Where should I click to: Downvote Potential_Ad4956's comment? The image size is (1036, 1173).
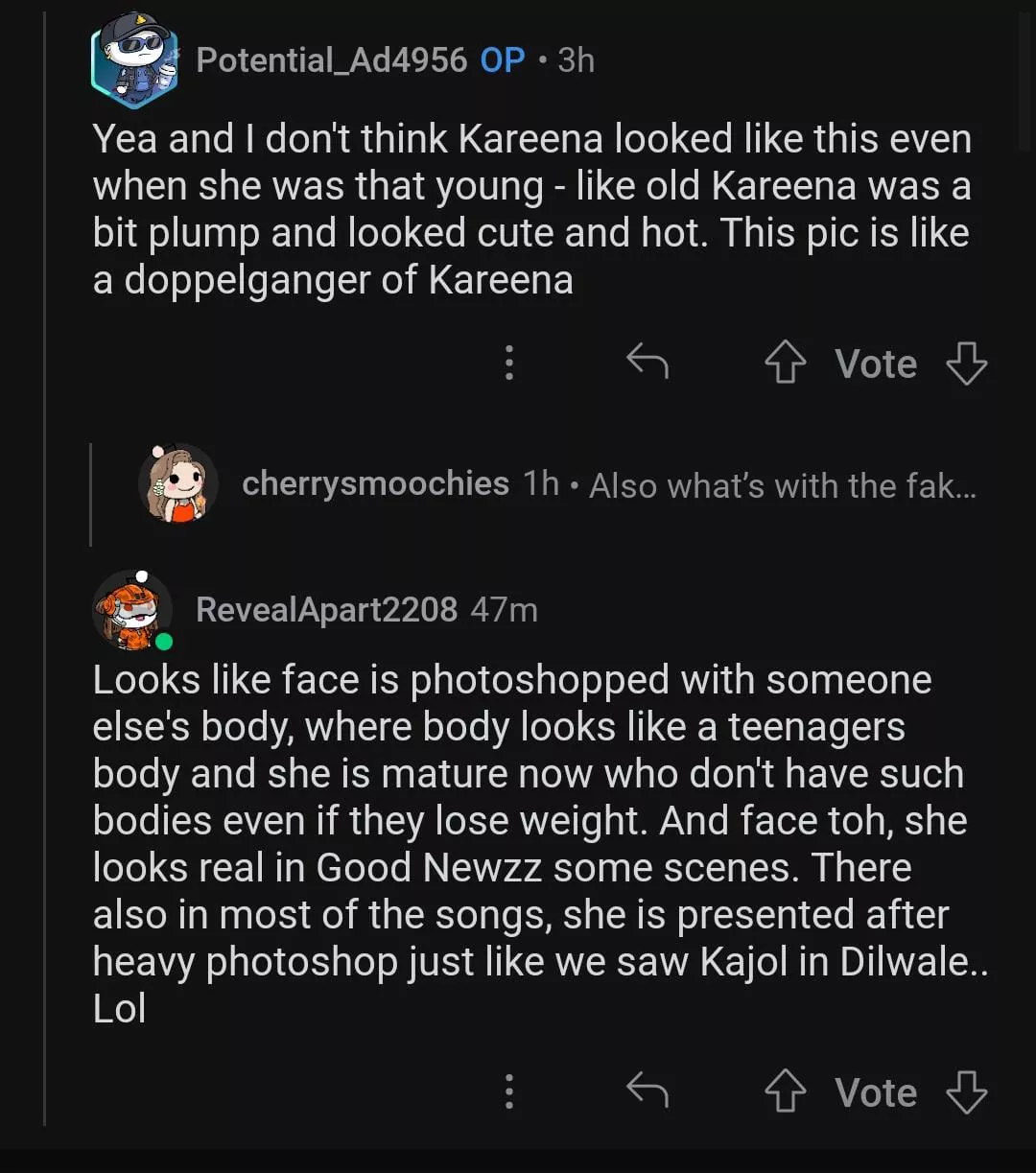[966, 364]
